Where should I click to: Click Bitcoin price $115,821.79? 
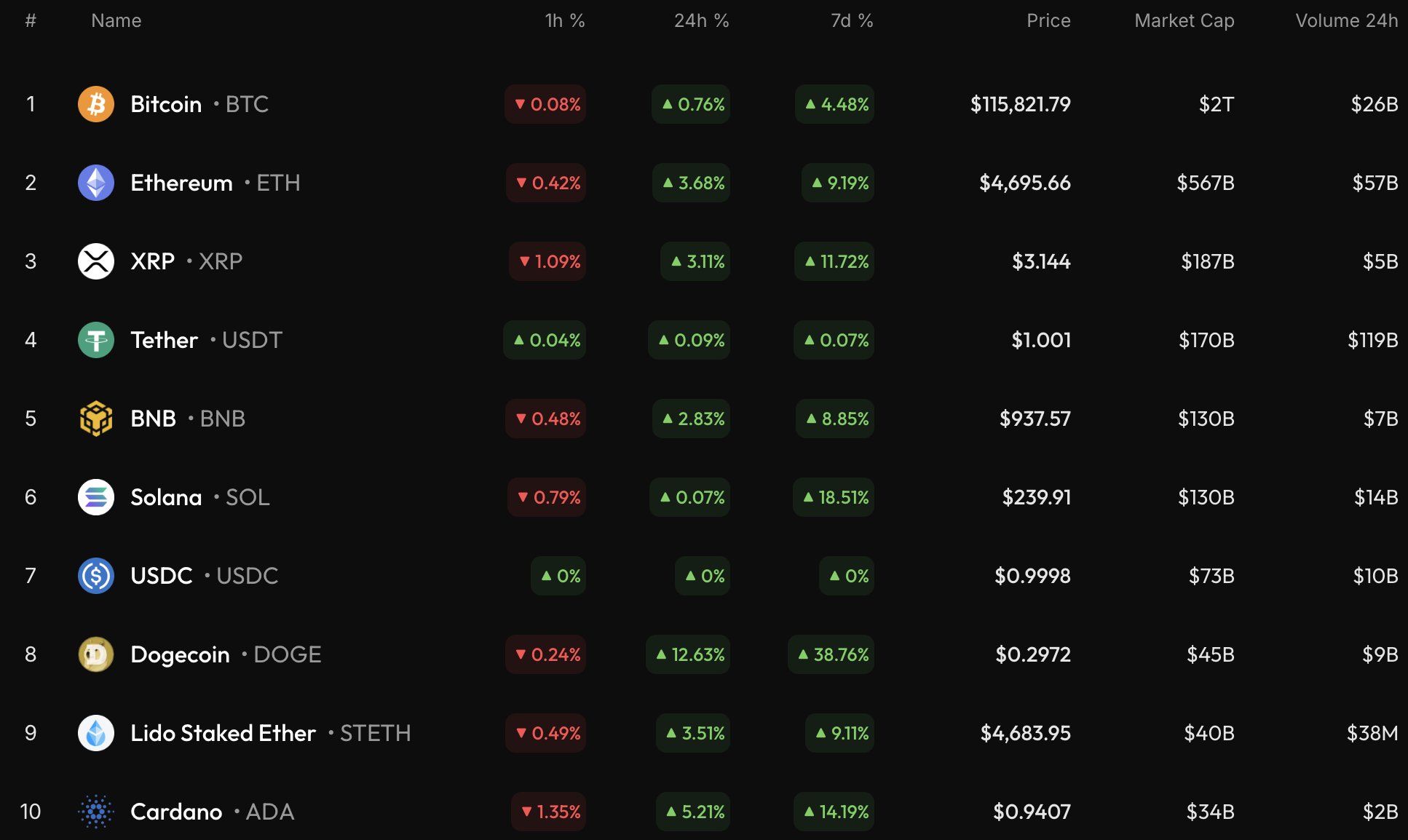1020,104
